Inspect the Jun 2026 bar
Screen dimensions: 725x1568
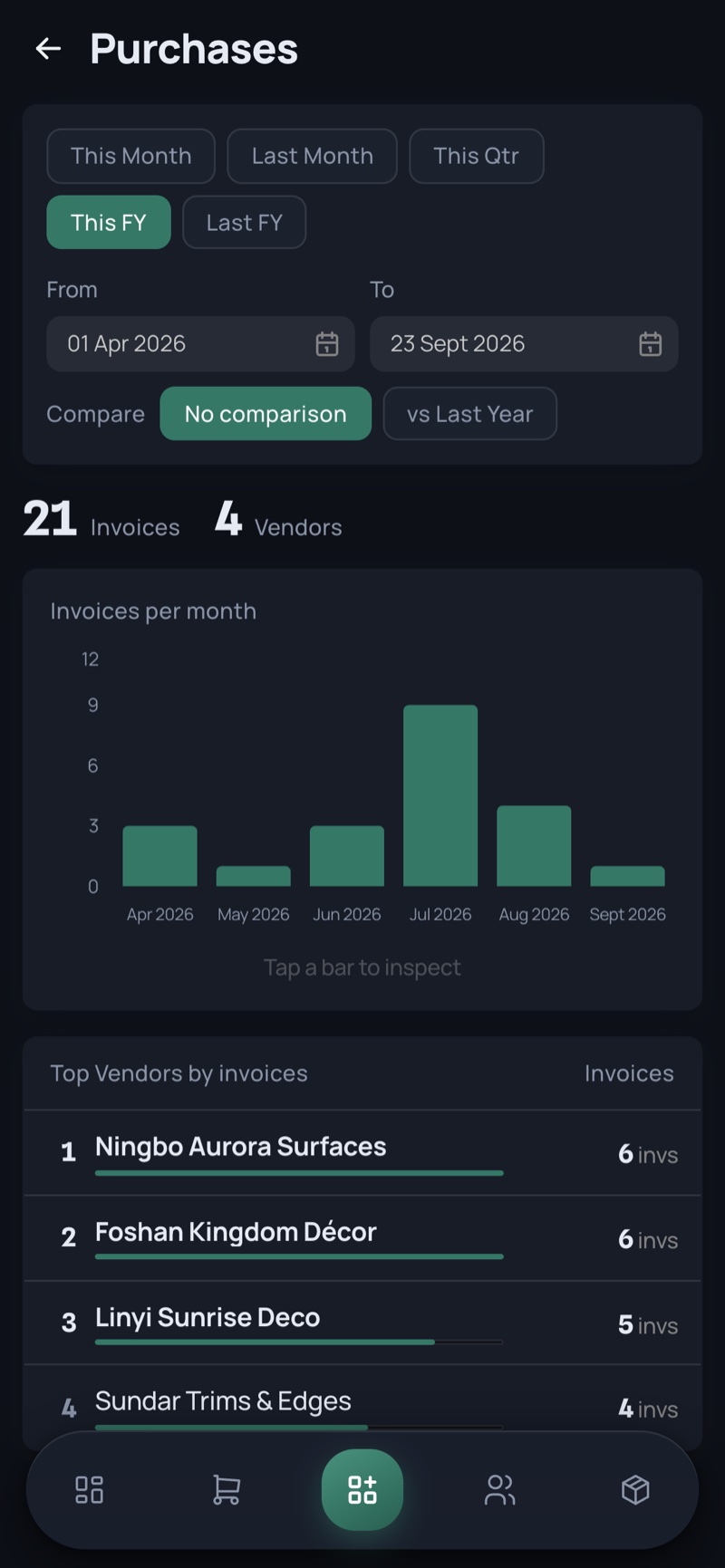(347, 856)
